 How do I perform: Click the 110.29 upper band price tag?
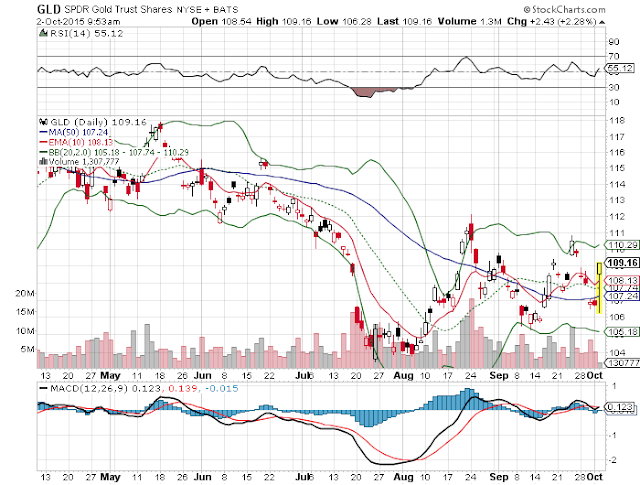(x=623, y=245)
